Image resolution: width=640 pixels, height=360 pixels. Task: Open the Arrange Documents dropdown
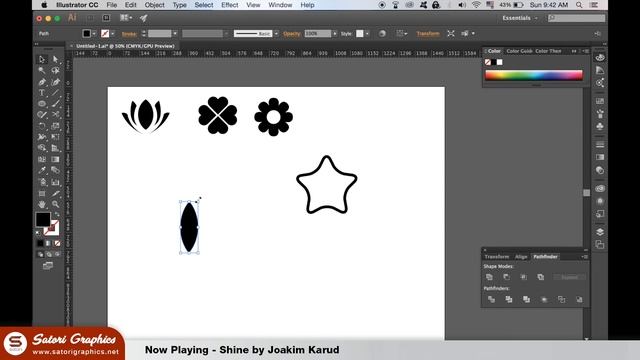(126, 18)
